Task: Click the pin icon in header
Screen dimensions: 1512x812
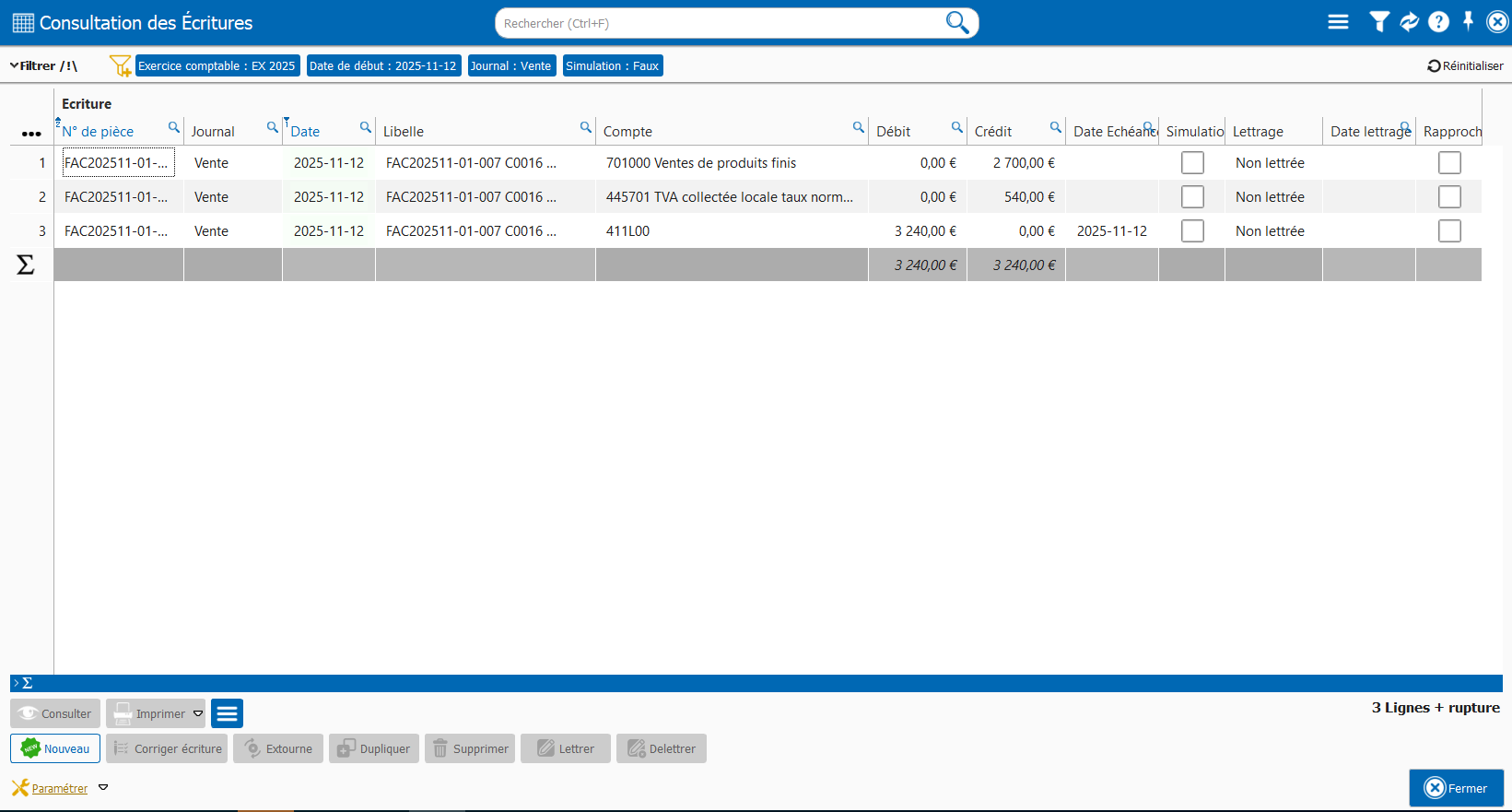Action: (x=1469, y=21)
